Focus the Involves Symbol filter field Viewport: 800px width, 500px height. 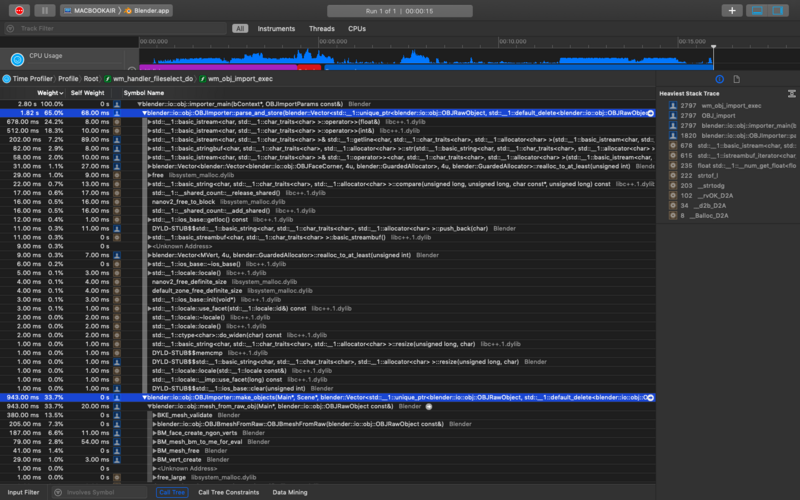click(99, 492)
